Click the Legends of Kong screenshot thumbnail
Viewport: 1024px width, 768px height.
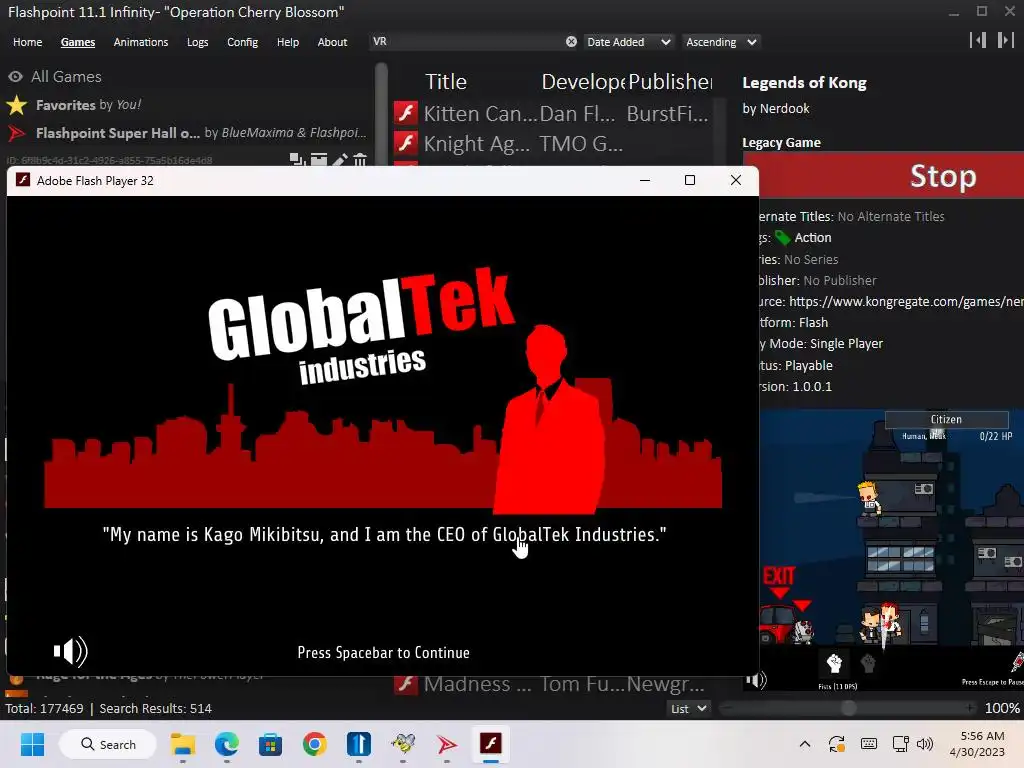pos(891,551)
